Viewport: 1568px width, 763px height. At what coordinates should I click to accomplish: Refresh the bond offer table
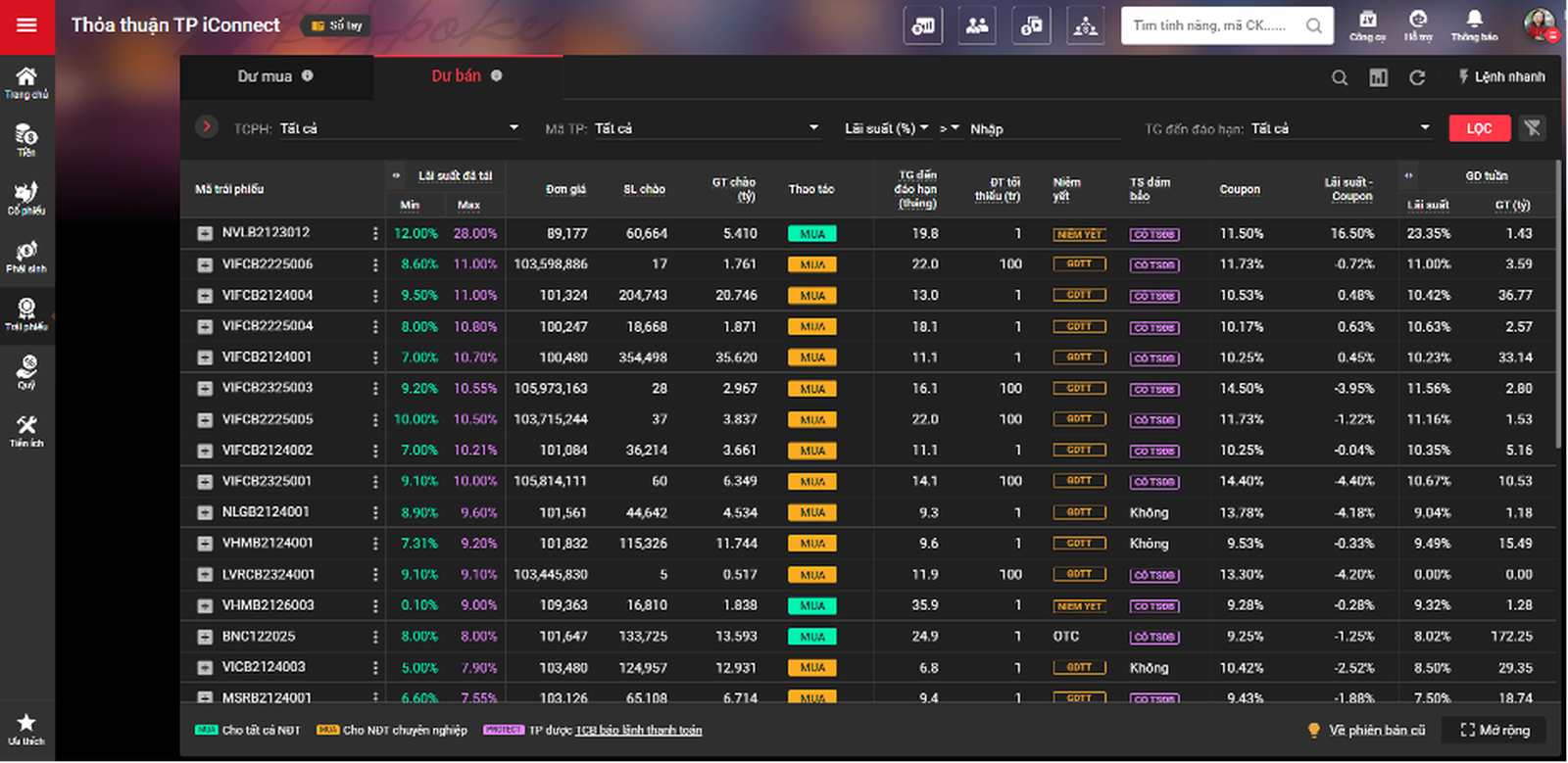[x=1417, y=77]
